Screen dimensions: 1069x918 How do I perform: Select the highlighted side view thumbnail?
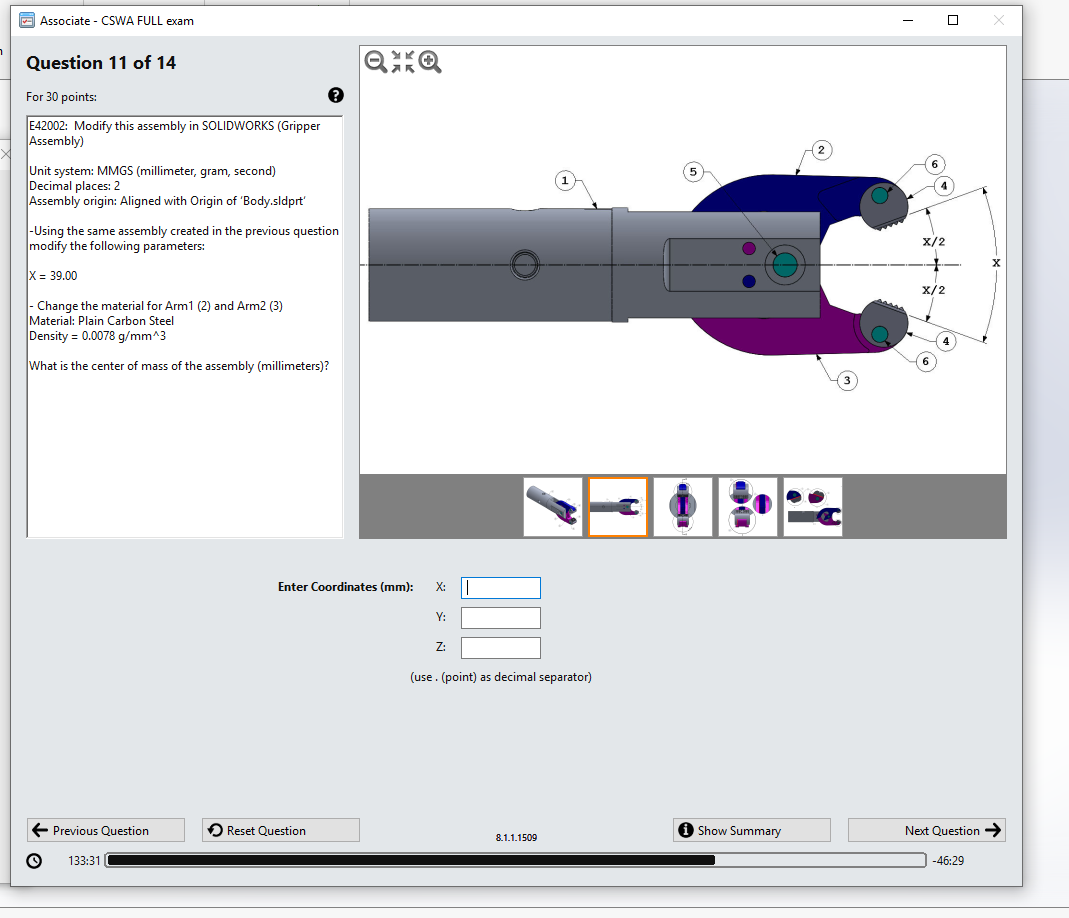618,507
